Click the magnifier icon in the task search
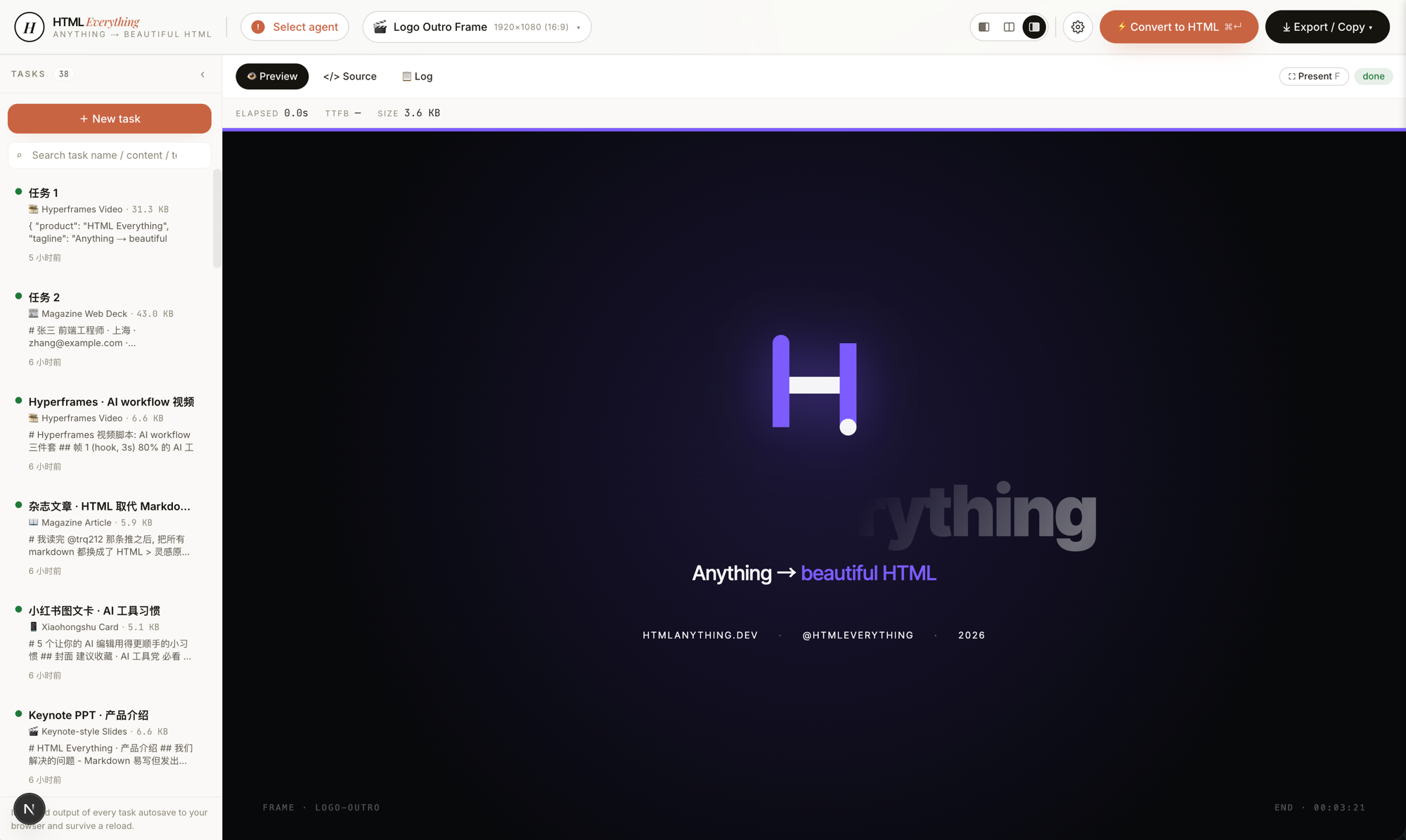This screenshot has width=1406, height=840. (19, 155)
